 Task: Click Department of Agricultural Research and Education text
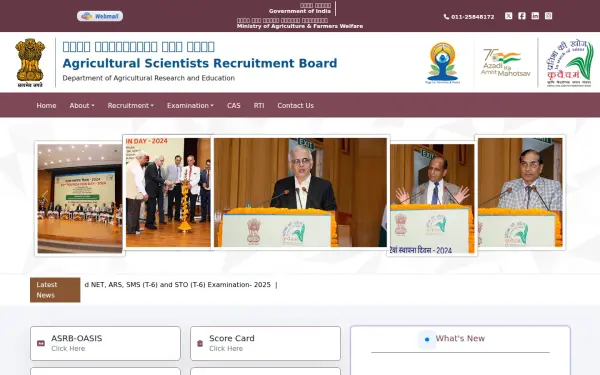[x=148, y=78]
